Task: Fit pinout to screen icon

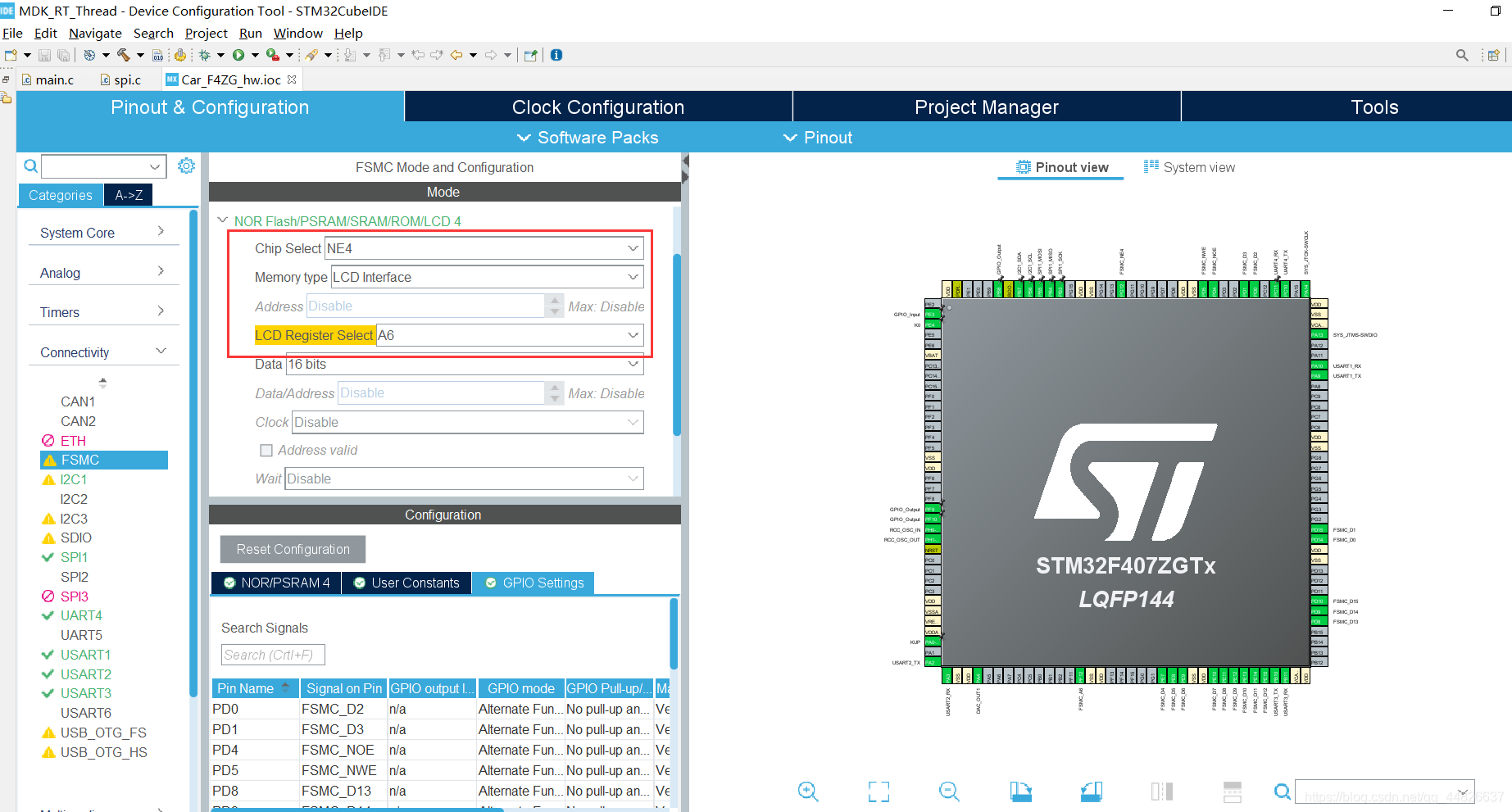Action: [879, 792]
